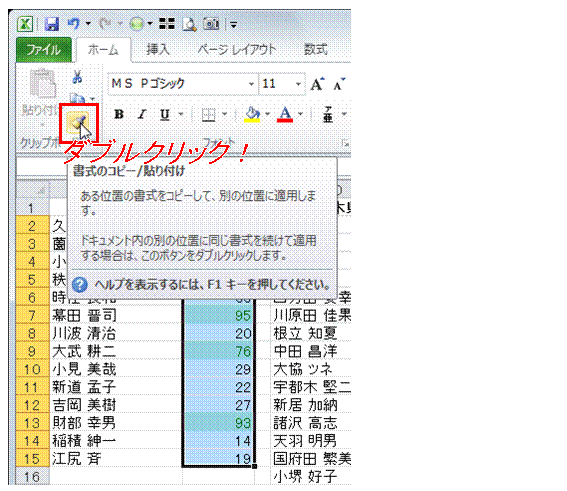The height and width of the screenshot is (491, 567).
Task: Toggle Italic formatting
Action: tap(142, 115)
